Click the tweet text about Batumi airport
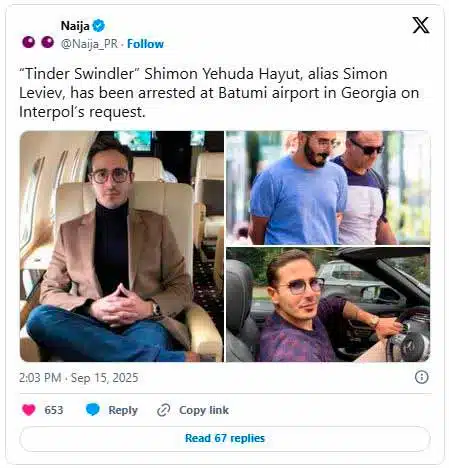The height and width of the screenshot is (468, 449). point(219,93)
